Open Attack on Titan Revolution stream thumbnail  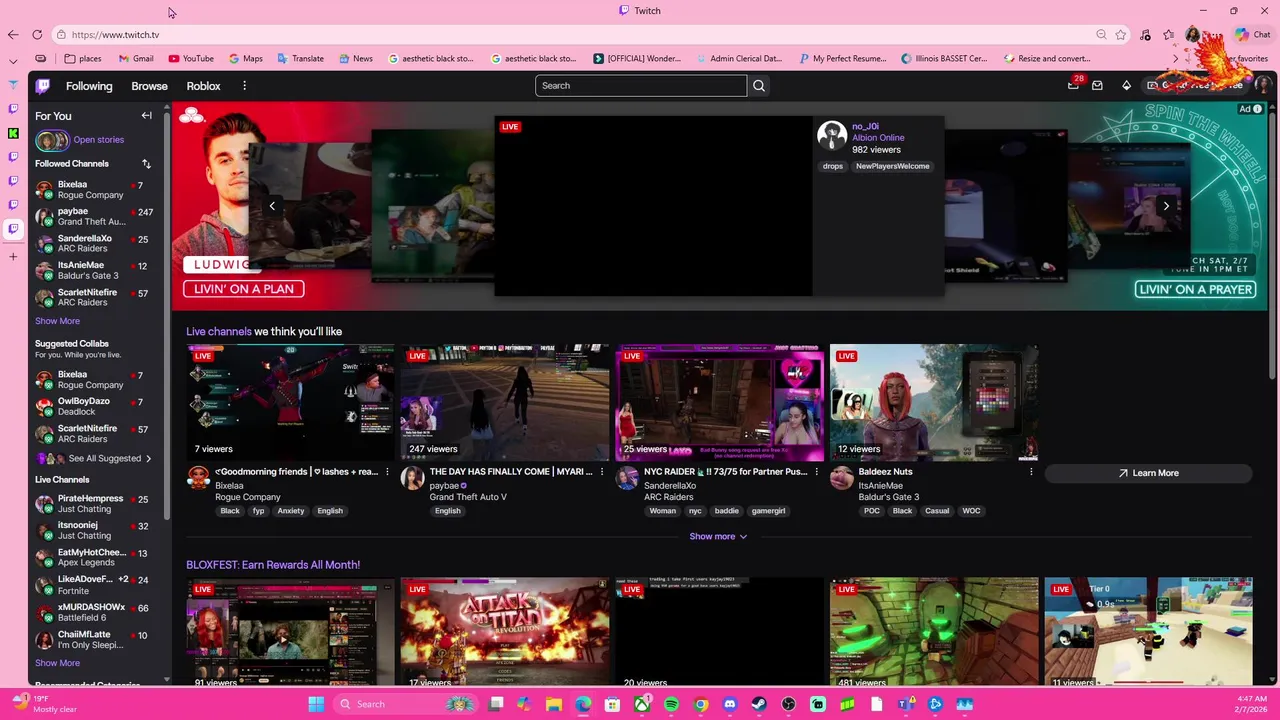click(505, 633)
